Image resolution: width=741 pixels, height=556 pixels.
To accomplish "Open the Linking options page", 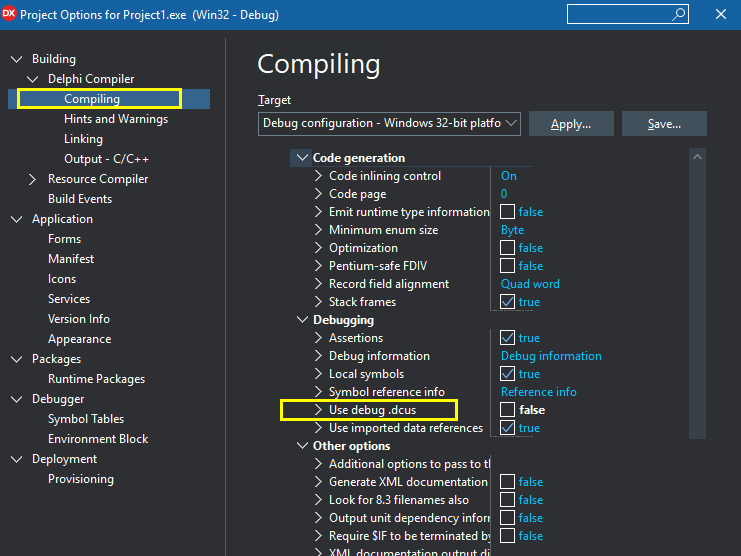I will tap(83, 139).
